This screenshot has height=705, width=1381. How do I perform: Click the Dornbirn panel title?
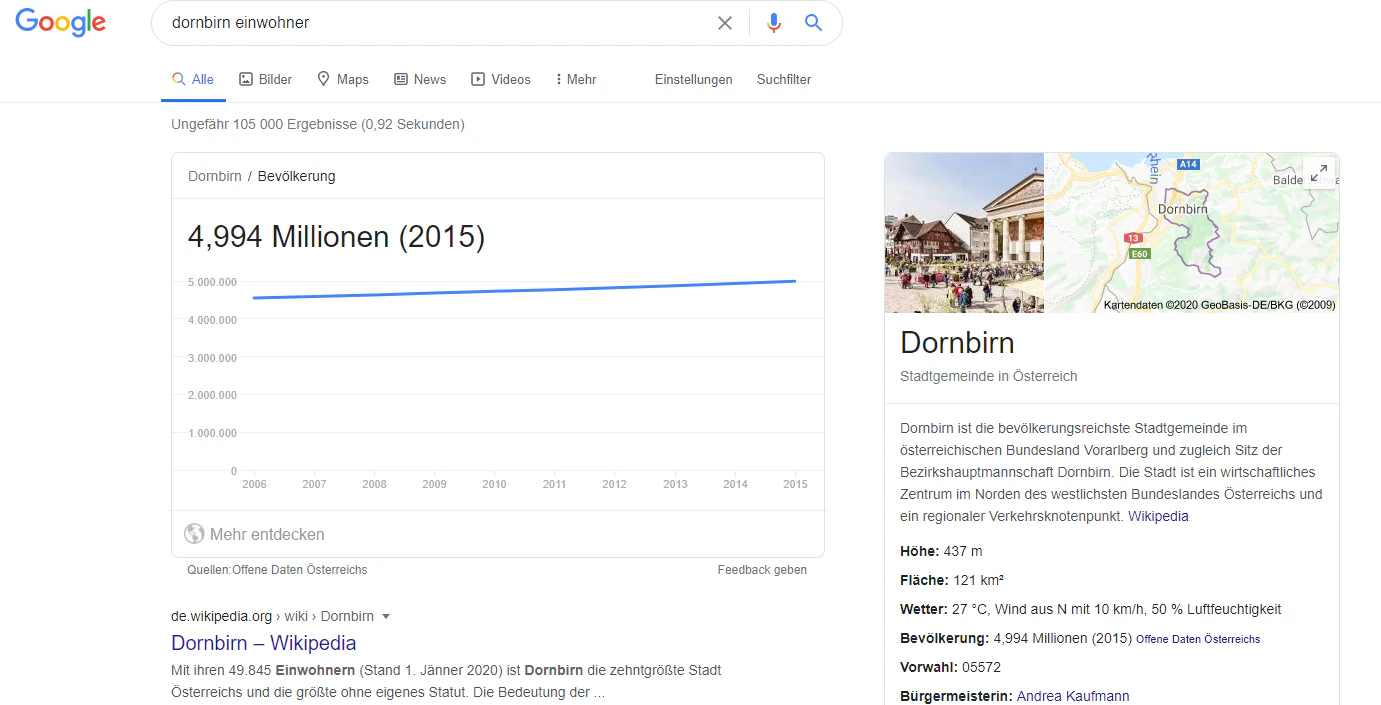pos(957,343)
